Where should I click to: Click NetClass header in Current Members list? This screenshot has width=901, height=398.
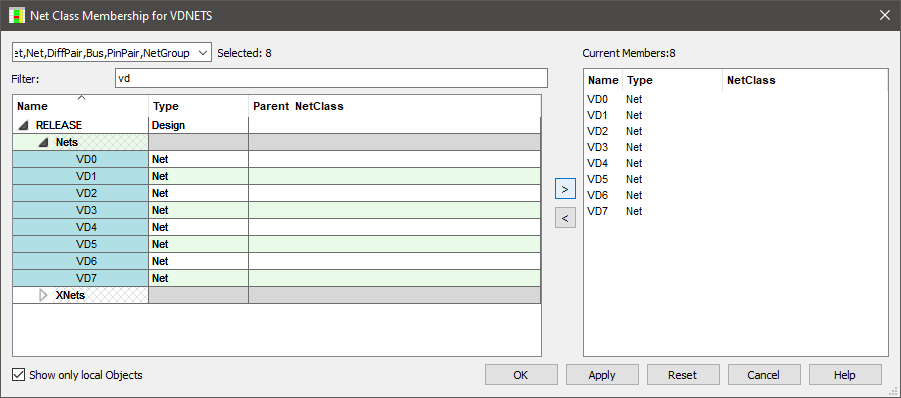(804, 80)
